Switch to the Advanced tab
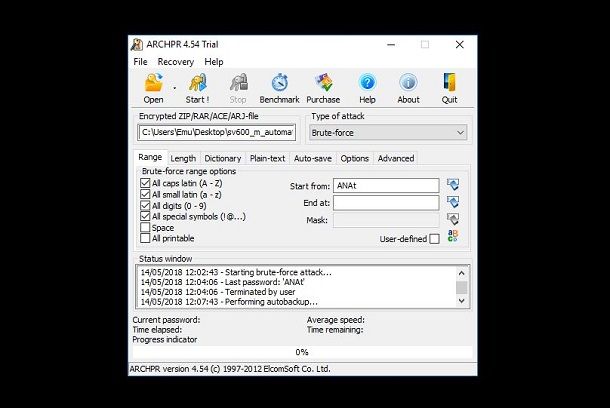 tap(396, 158)
